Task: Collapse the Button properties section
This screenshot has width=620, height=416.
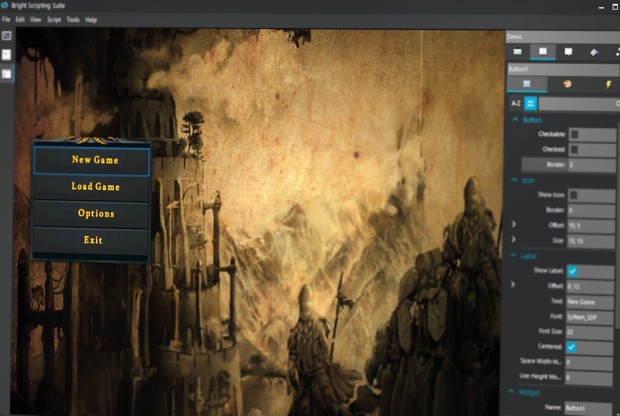Action: pyautogui.click(x=515, y=119)
